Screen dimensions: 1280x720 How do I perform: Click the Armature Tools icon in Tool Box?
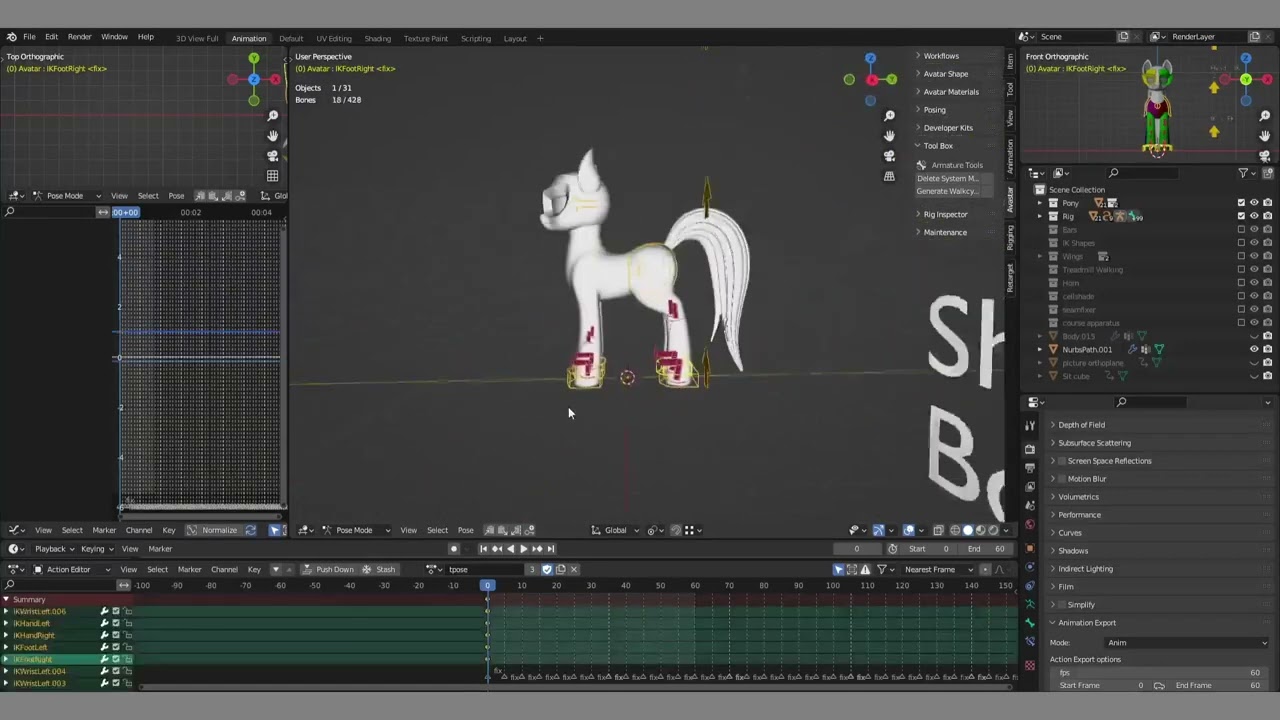(922, 165)
